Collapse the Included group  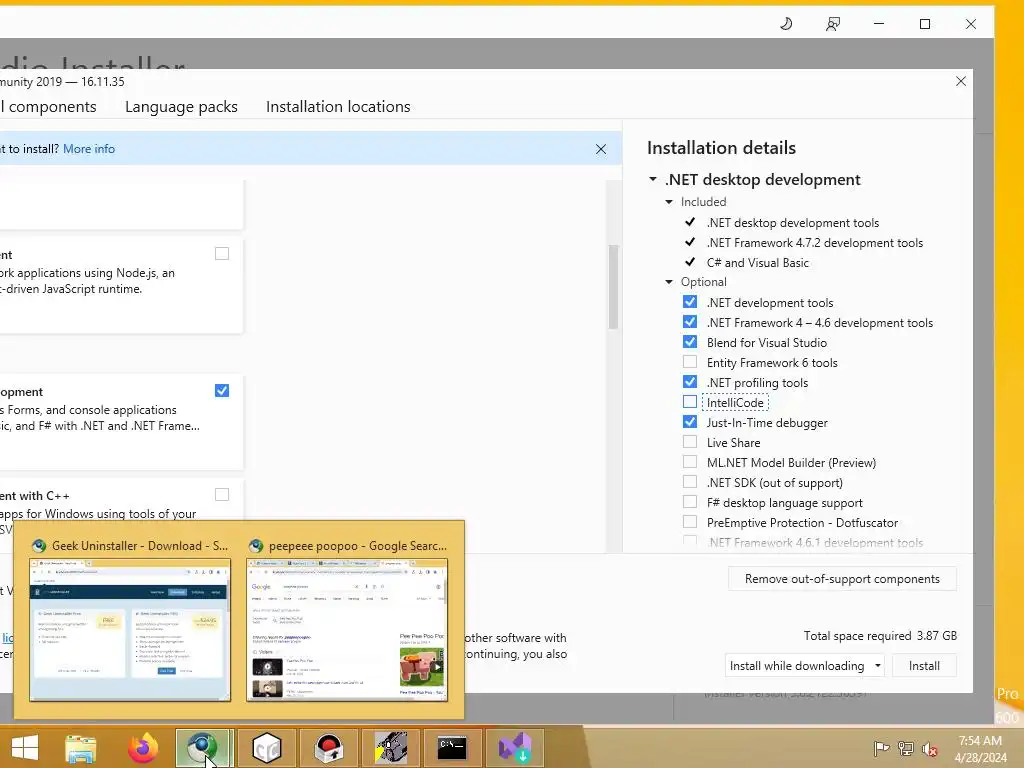click(669, 202)
